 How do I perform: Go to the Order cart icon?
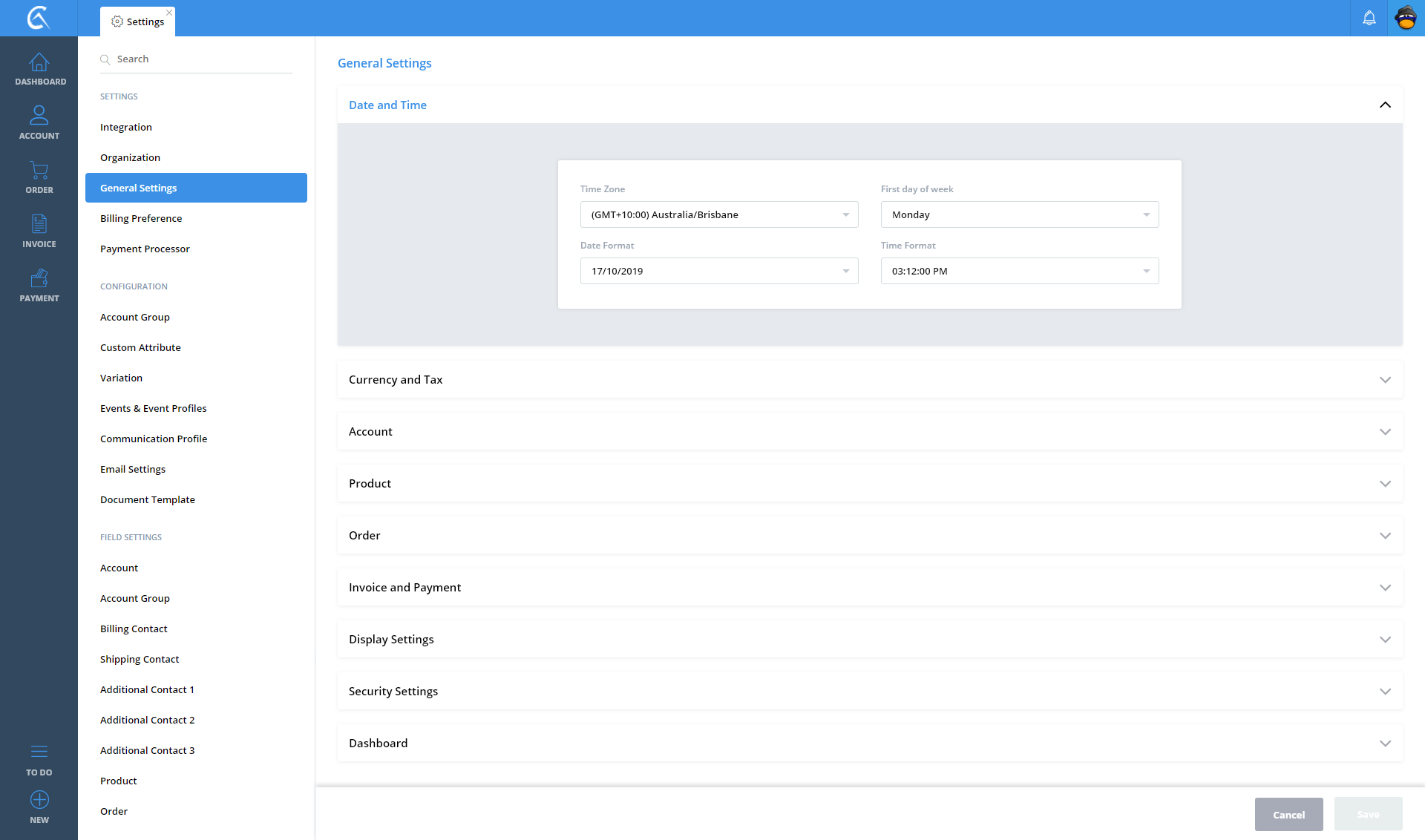[x=39, y=171]
